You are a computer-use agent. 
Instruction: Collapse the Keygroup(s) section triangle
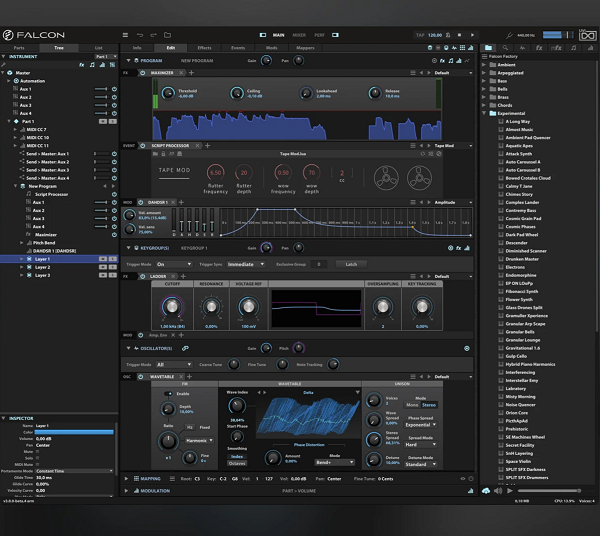[129, 248]
